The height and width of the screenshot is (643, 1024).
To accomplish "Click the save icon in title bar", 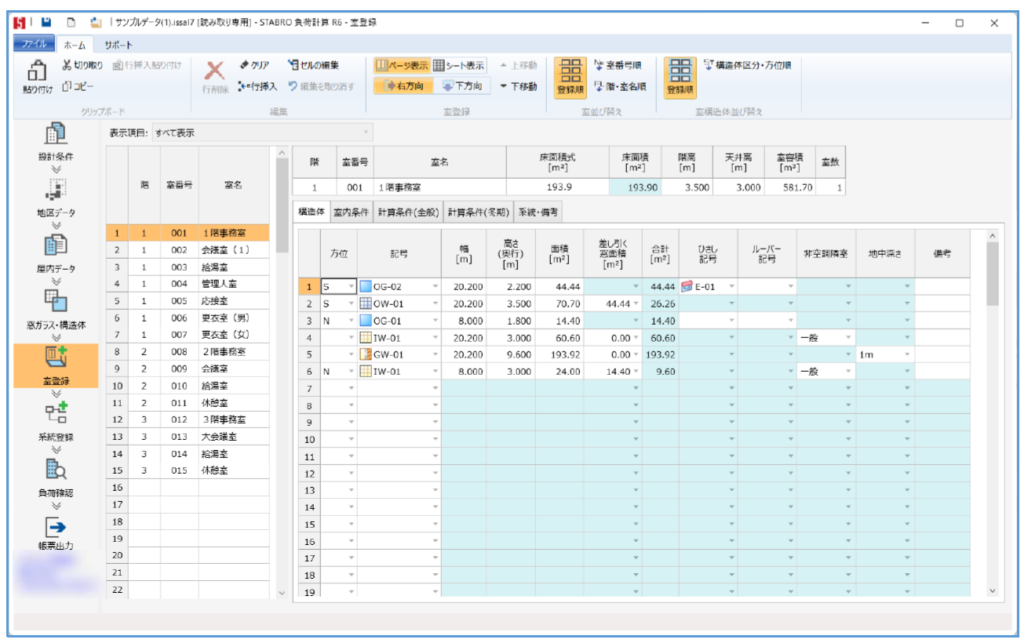I will click(x=46, y=22).
